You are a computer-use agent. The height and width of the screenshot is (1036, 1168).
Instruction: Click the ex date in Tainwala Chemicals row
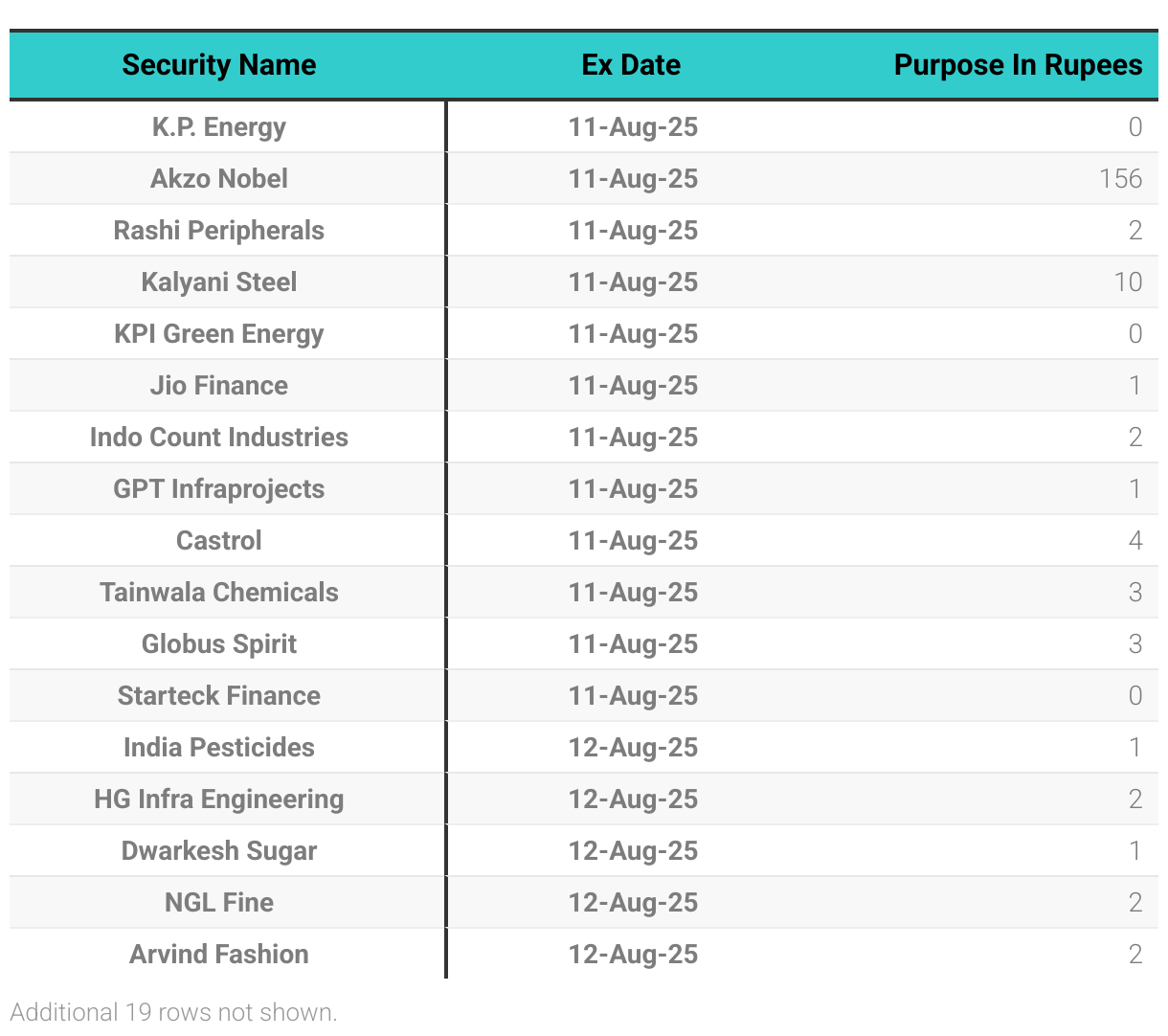click(633, 593)
